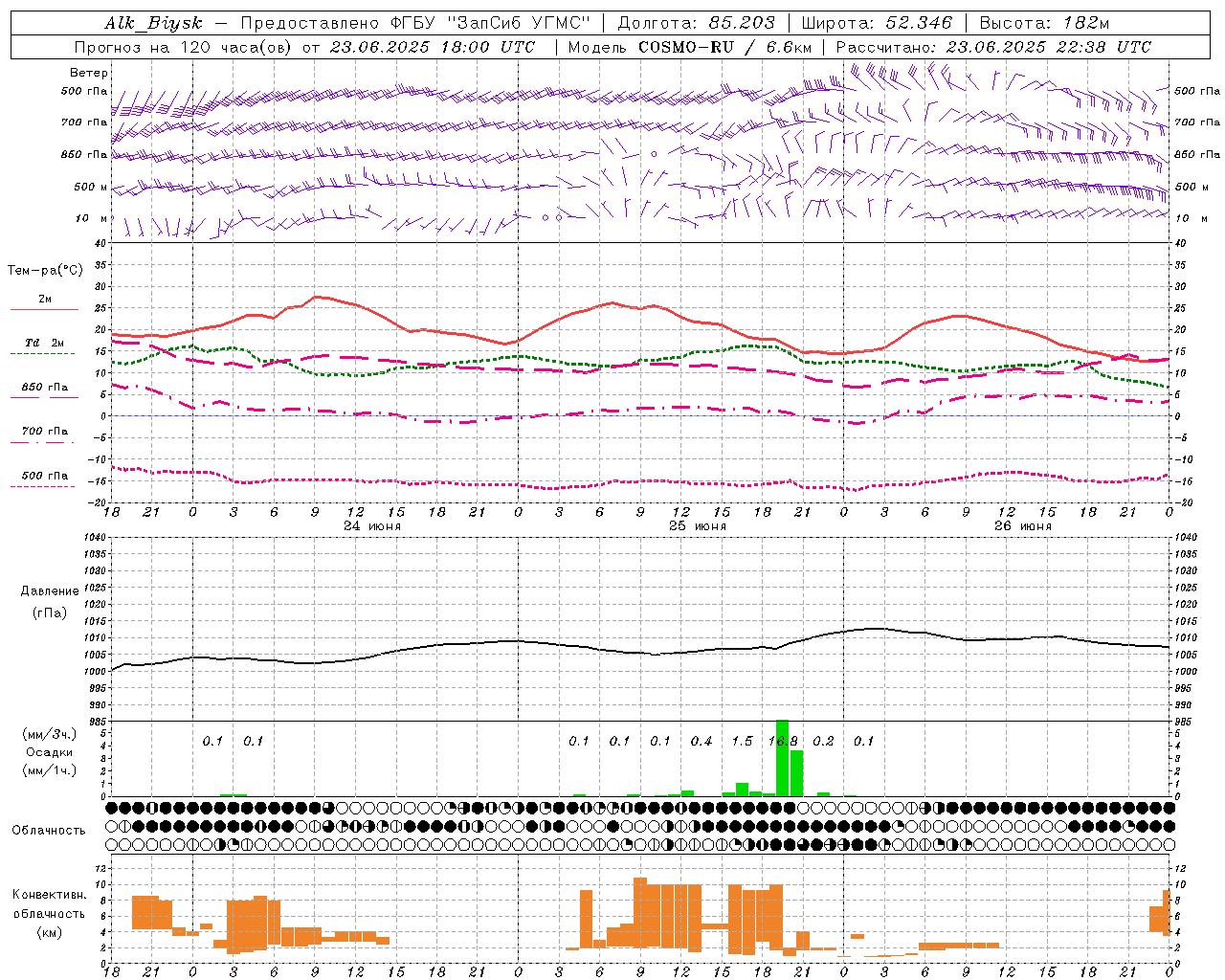The width and height of the screenshot is (1225, 980).
Task: Click the "16.8" precipitation value
Action: pyautogui.click(x=783, y=741)
